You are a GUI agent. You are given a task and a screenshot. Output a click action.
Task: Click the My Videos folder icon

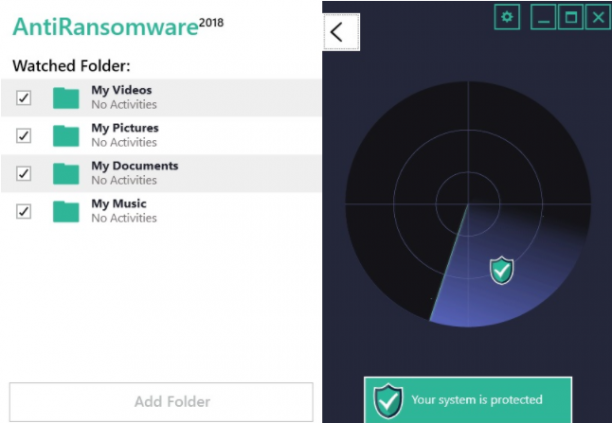[x=66, y=98]
